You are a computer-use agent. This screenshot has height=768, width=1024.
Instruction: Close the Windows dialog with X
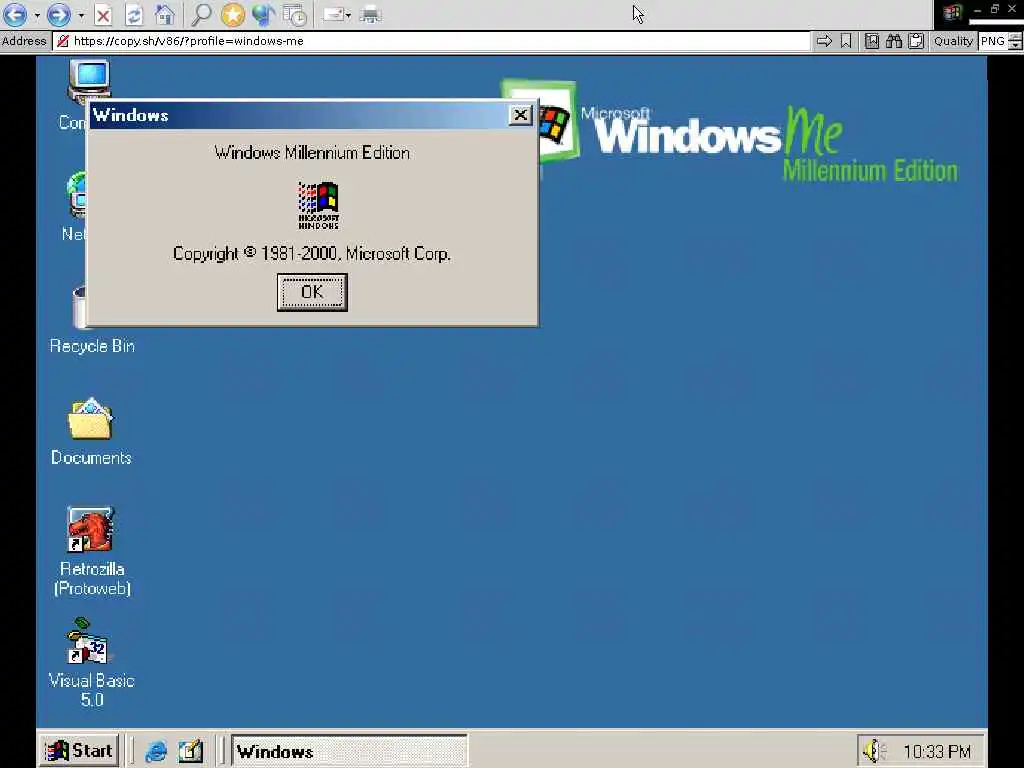coord(520,116)
